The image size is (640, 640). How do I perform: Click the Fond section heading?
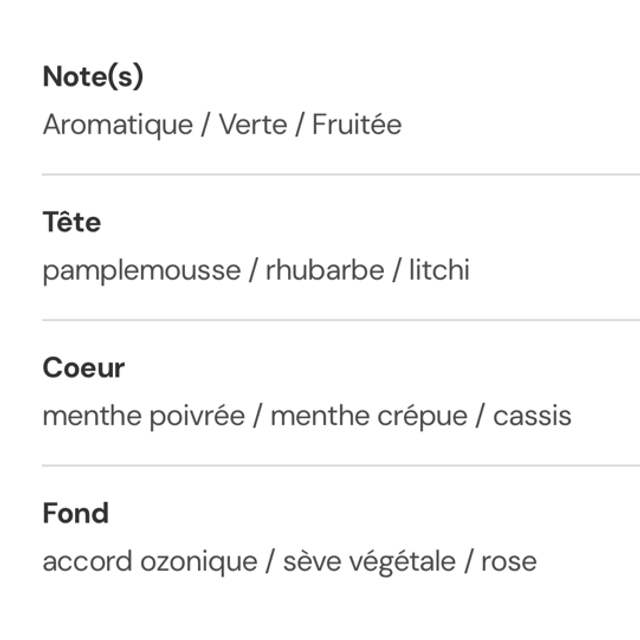[75, 514]
